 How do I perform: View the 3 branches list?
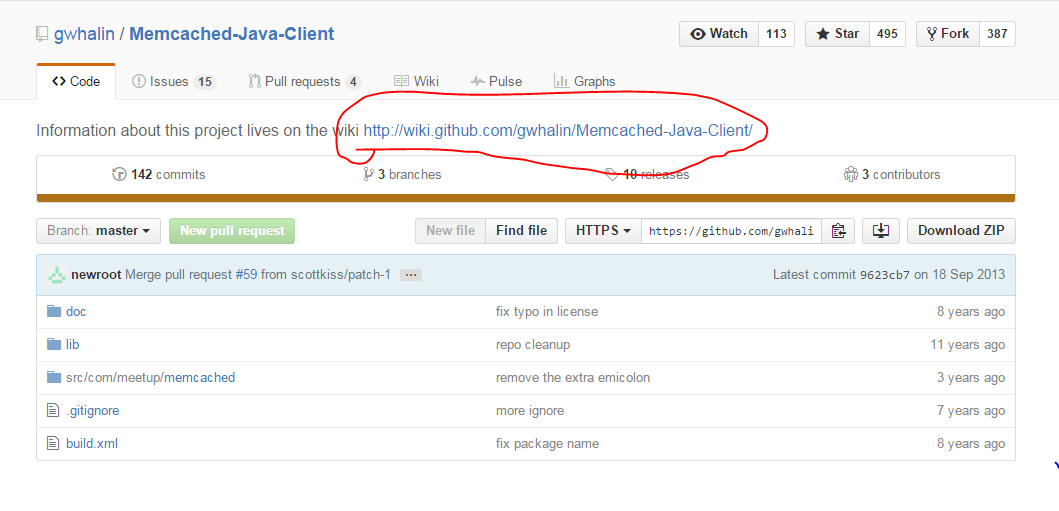coord(402,175)
